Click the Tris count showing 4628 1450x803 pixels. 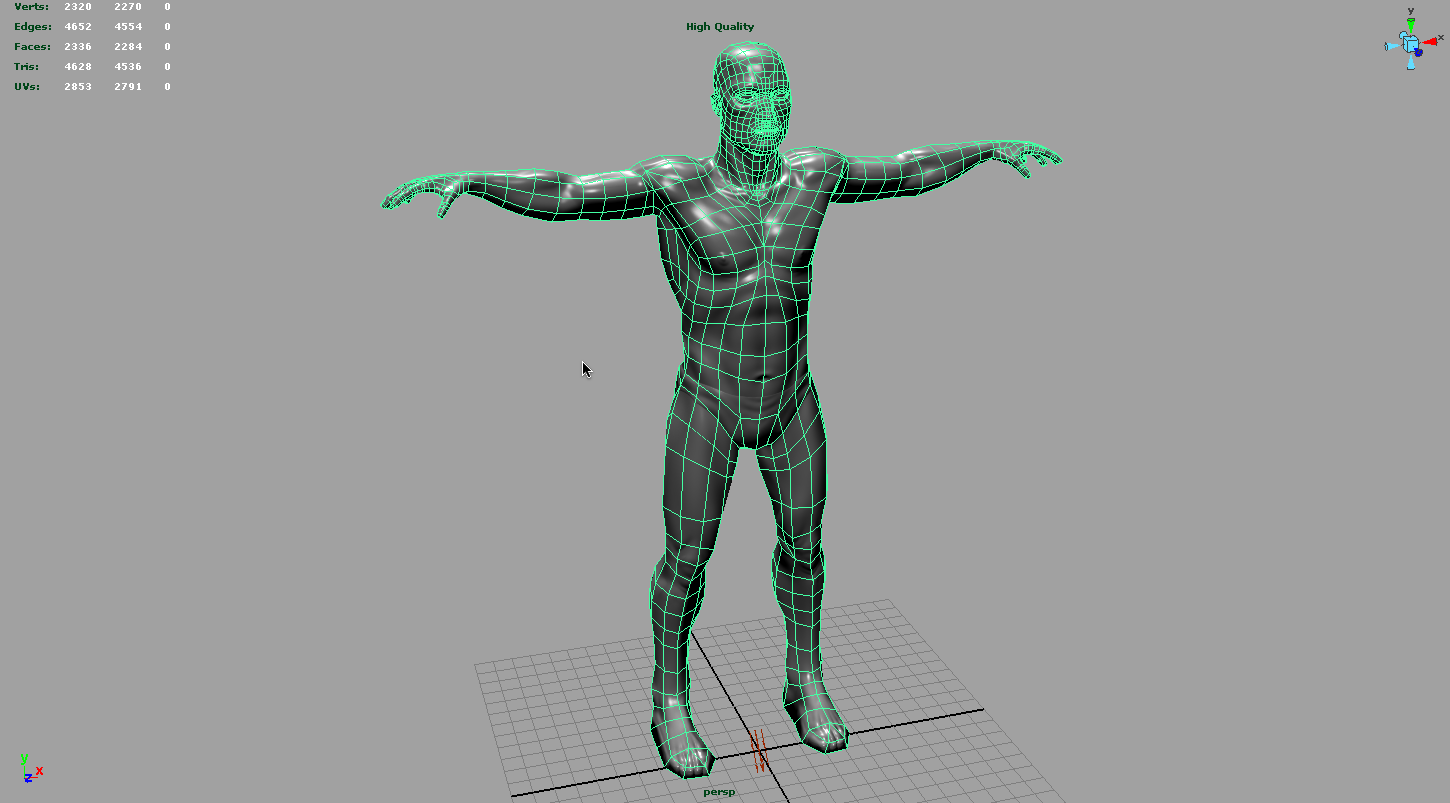pos(78,66)
